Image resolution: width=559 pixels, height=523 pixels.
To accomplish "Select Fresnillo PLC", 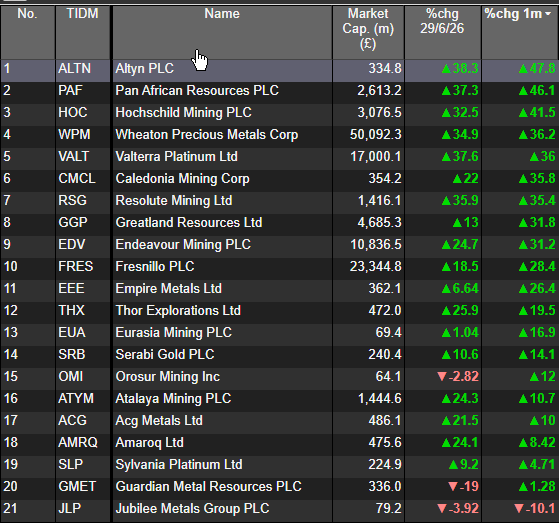I will [x=155, y=267].
